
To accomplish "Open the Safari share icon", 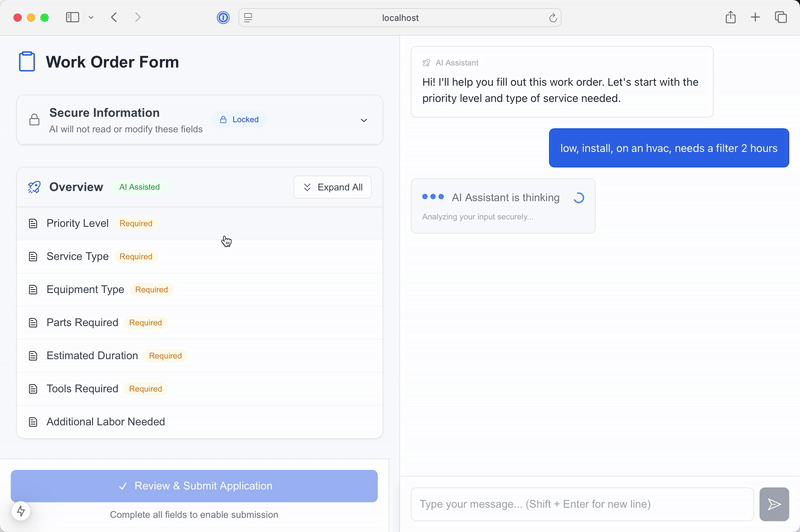I will tap(730, 18).
